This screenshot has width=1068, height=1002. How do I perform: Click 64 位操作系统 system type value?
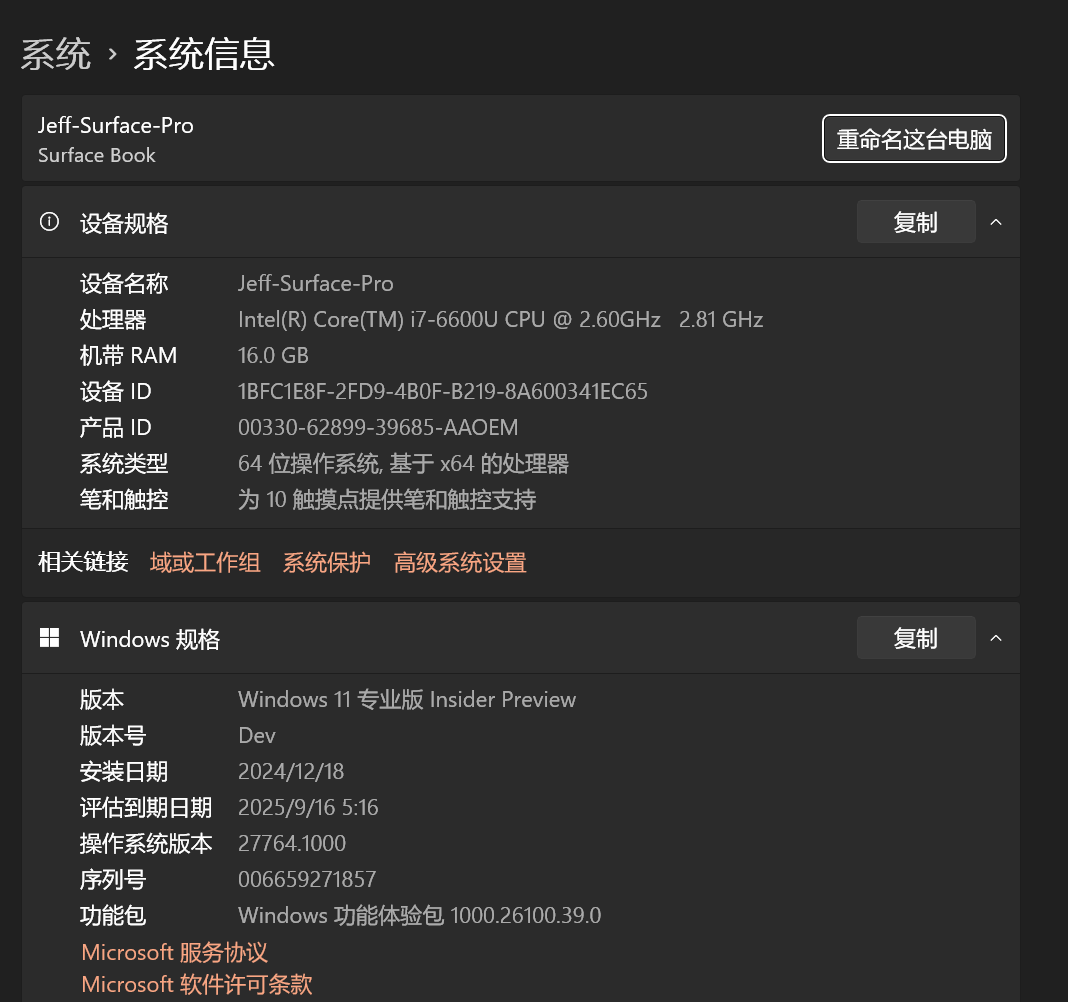click(x=403, y=464)
